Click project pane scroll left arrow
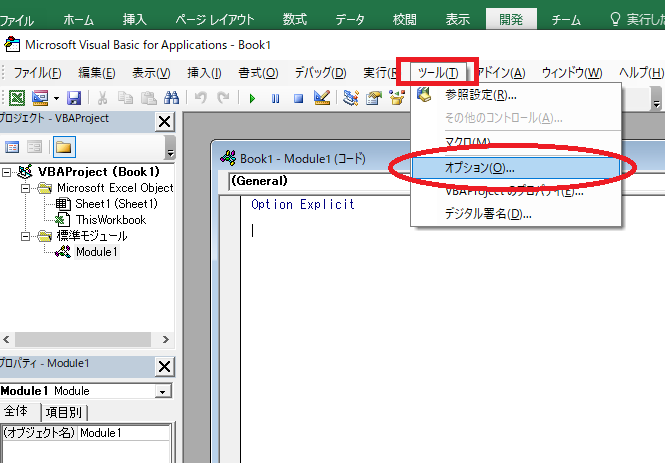 6,339
